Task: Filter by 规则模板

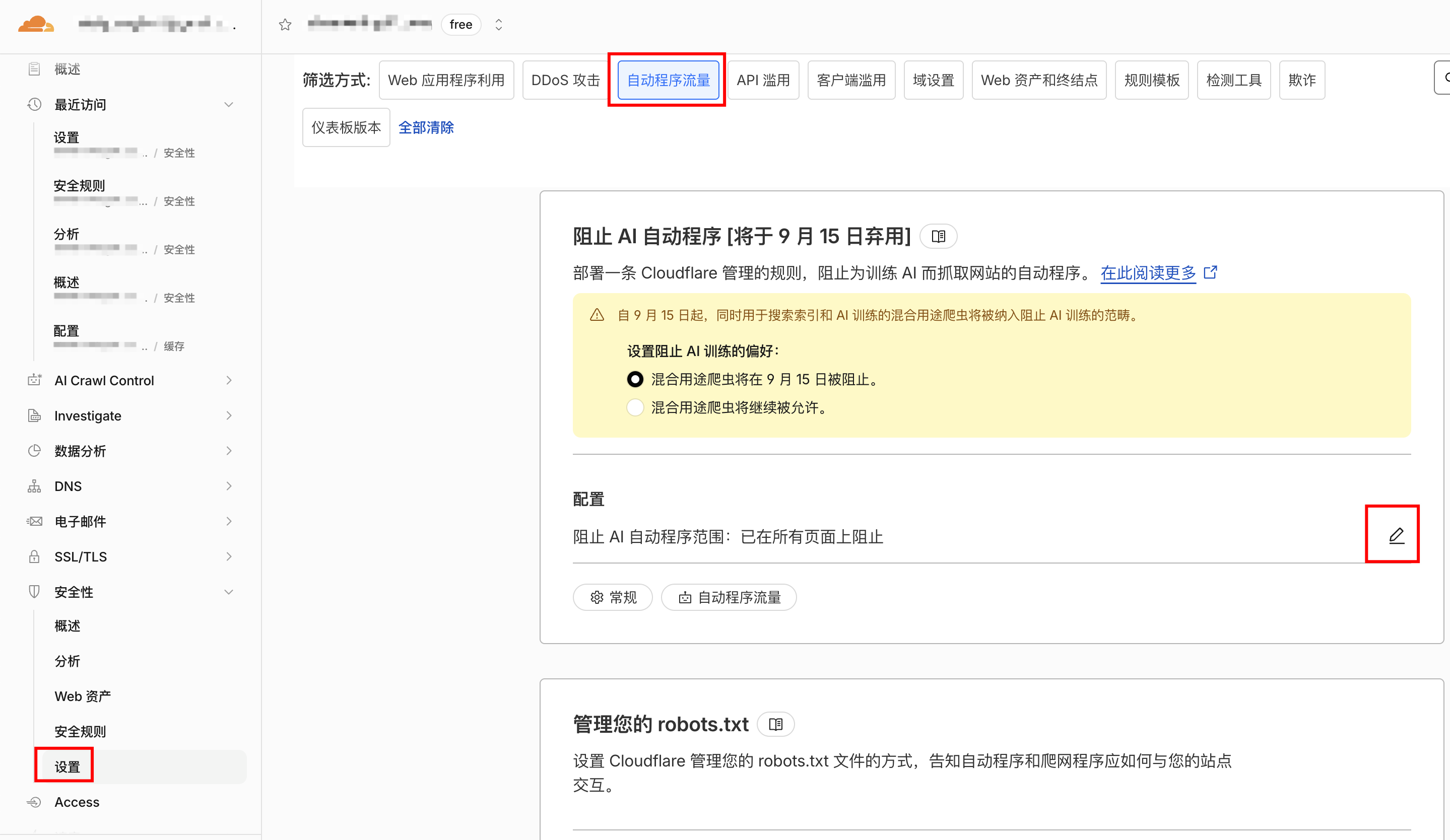Action: pos(1152,80)
